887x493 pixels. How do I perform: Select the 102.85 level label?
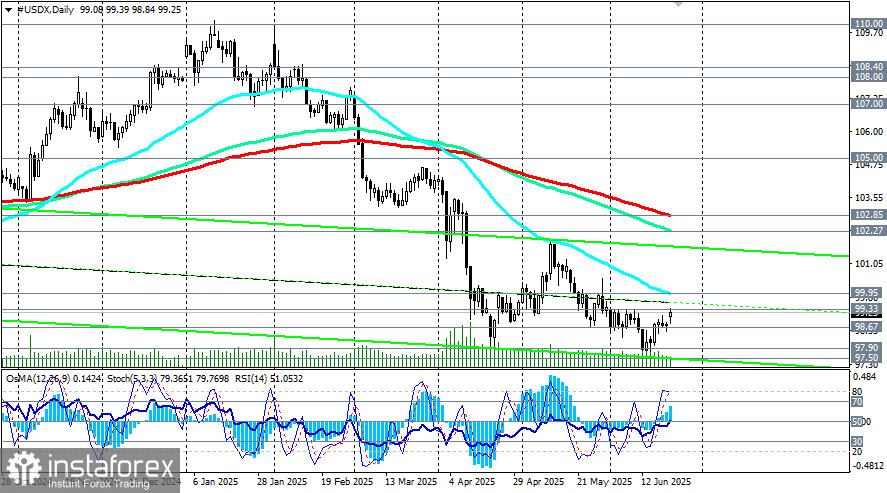pos(868,215)
